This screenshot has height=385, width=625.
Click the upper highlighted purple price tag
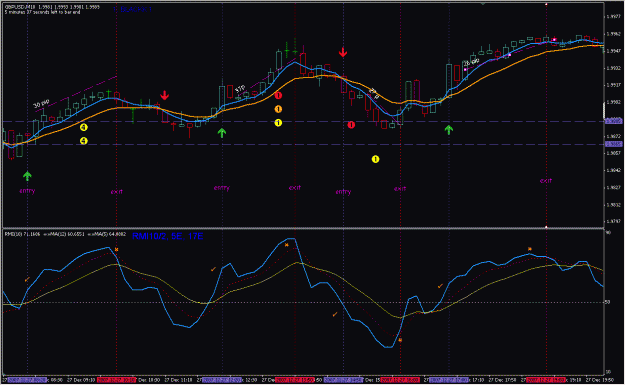(x=613, y=121)
